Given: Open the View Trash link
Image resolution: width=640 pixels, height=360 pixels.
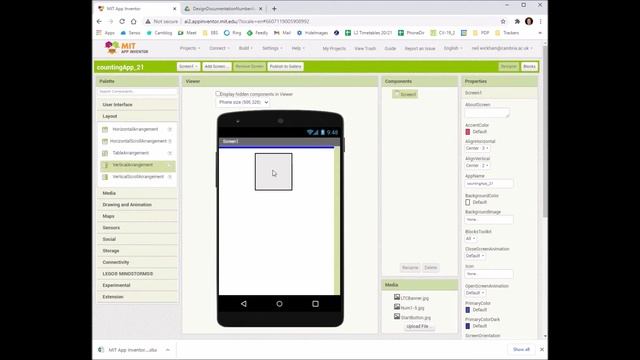Looking at the screenshot, I should point(365,48).
